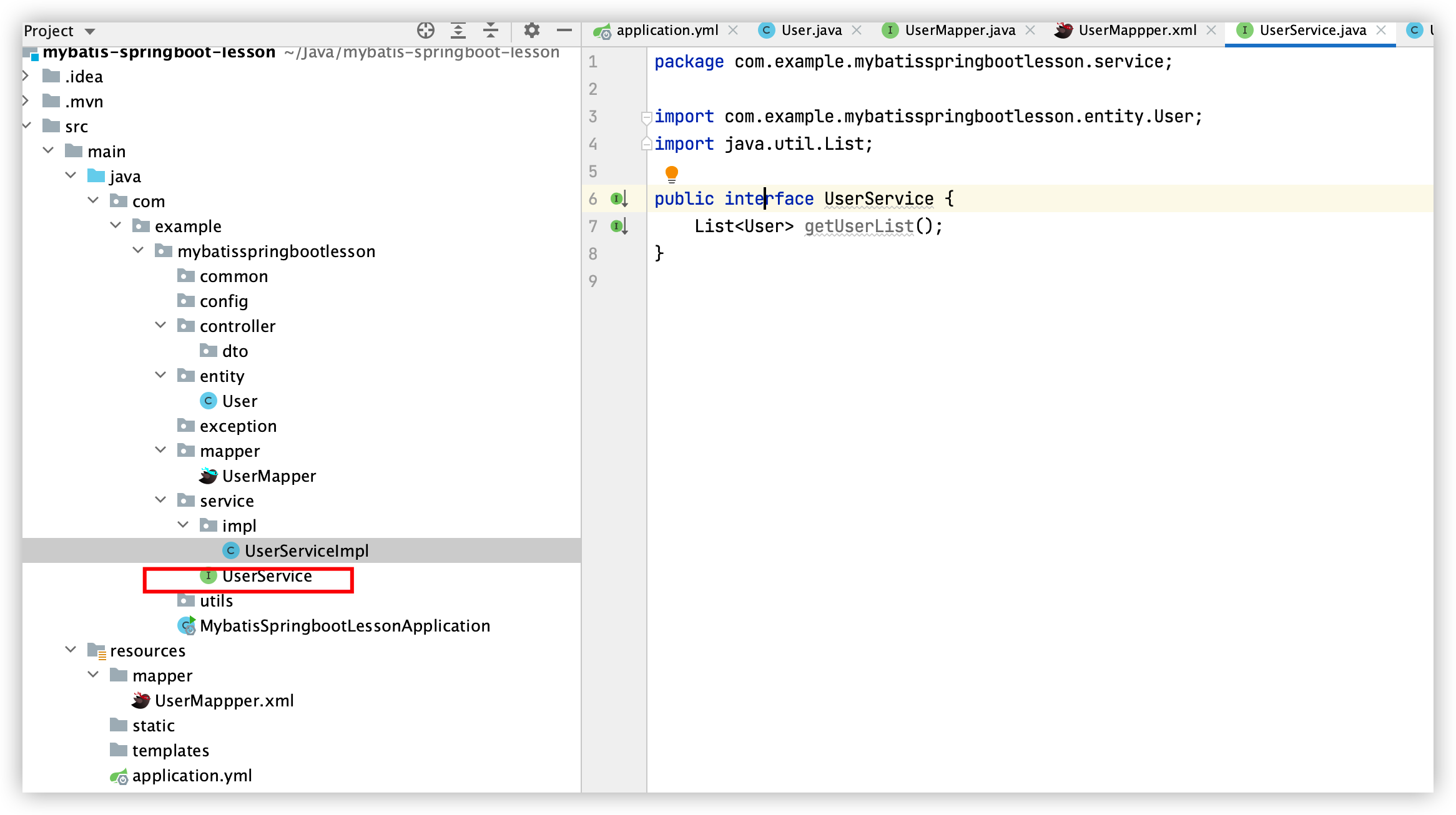Image resolution: width=1456 pixels, height=815 pixels.
Task: Switch to the User.java tab
Action: click(810, 30)
